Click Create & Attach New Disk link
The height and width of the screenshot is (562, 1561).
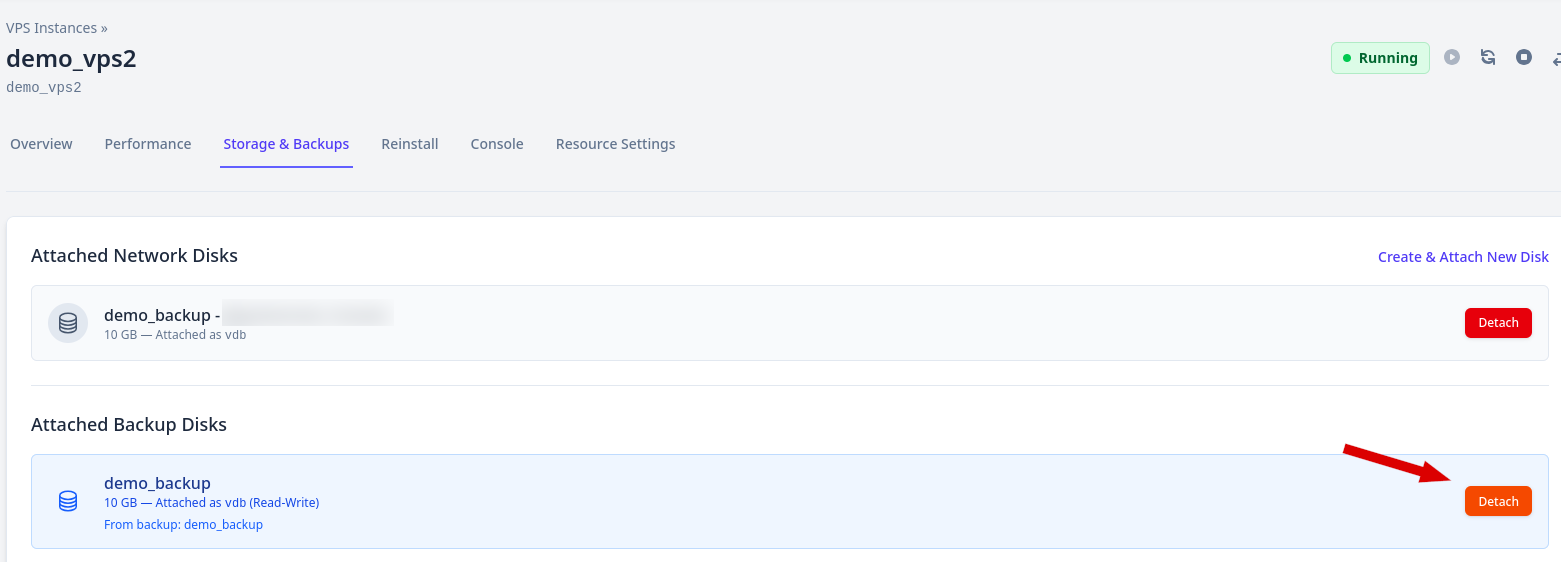tap(1463, 257)
